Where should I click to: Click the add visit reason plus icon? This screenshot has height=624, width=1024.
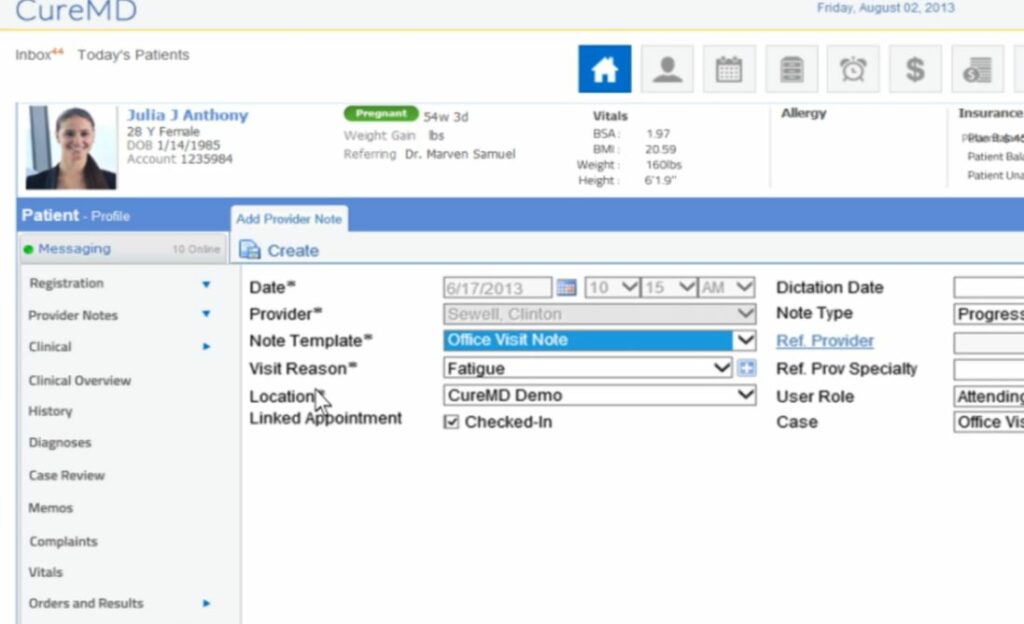click(746, 368)
